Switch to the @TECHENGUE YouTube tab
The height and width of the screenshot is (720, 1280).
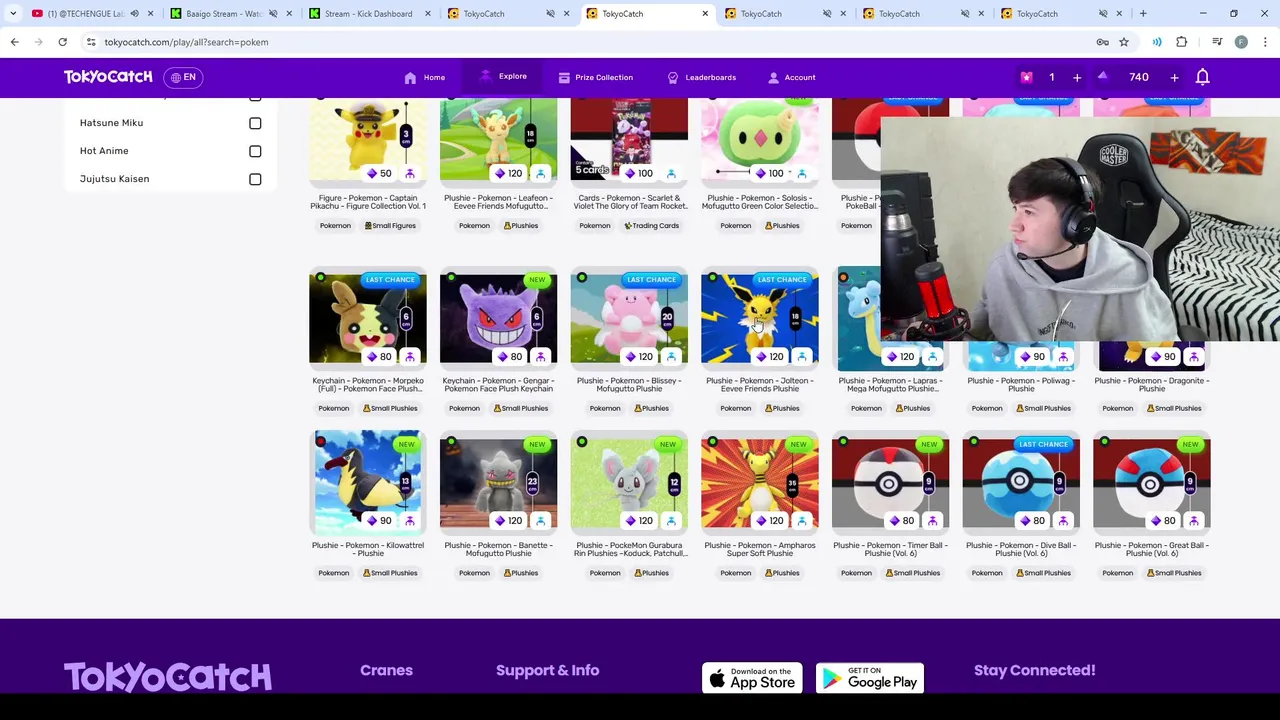coord(92,14)
